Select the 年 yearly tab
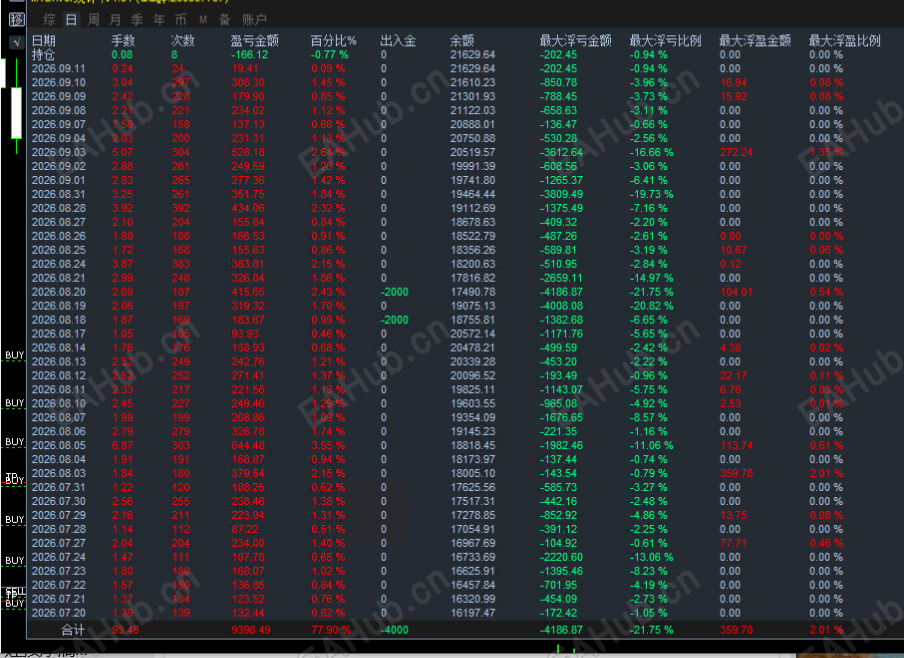The image size is (904, 658). point(159,20)
